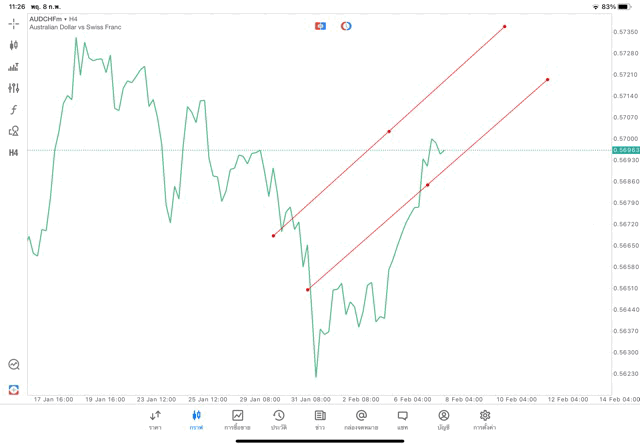This screenshot has width=640, height=447.
Task: Open the News (ข่าว) tab
Action: [320, 420]
